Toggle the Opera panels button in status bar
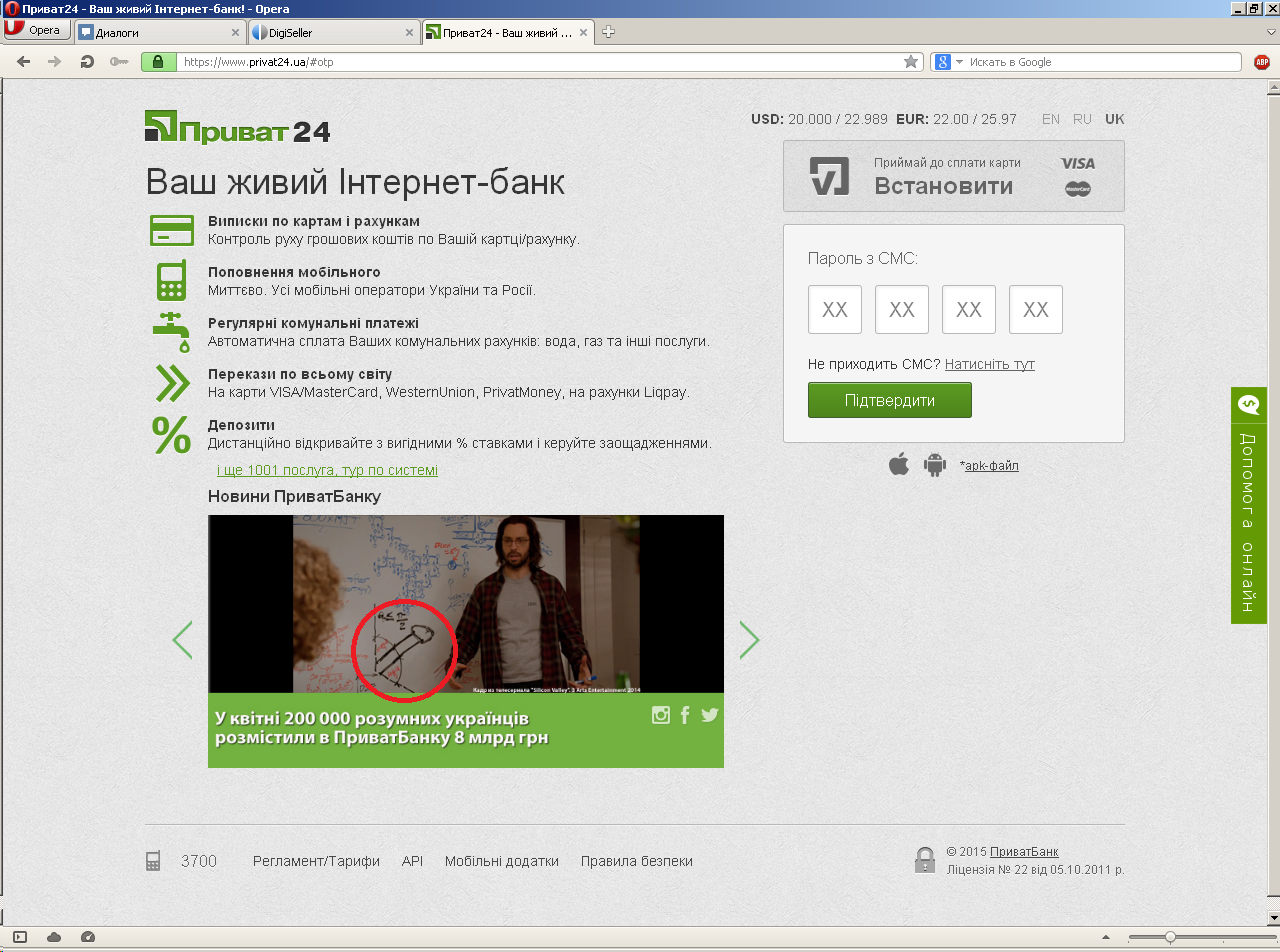Viewport: 1280px width, 952px height. coord(20,937)
